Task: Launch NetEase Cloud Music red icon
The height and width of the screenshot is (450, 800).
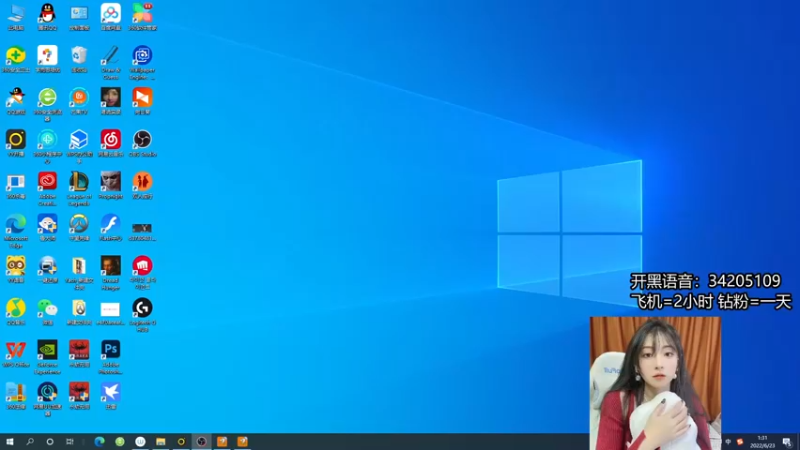Action: tap(111, 143)
